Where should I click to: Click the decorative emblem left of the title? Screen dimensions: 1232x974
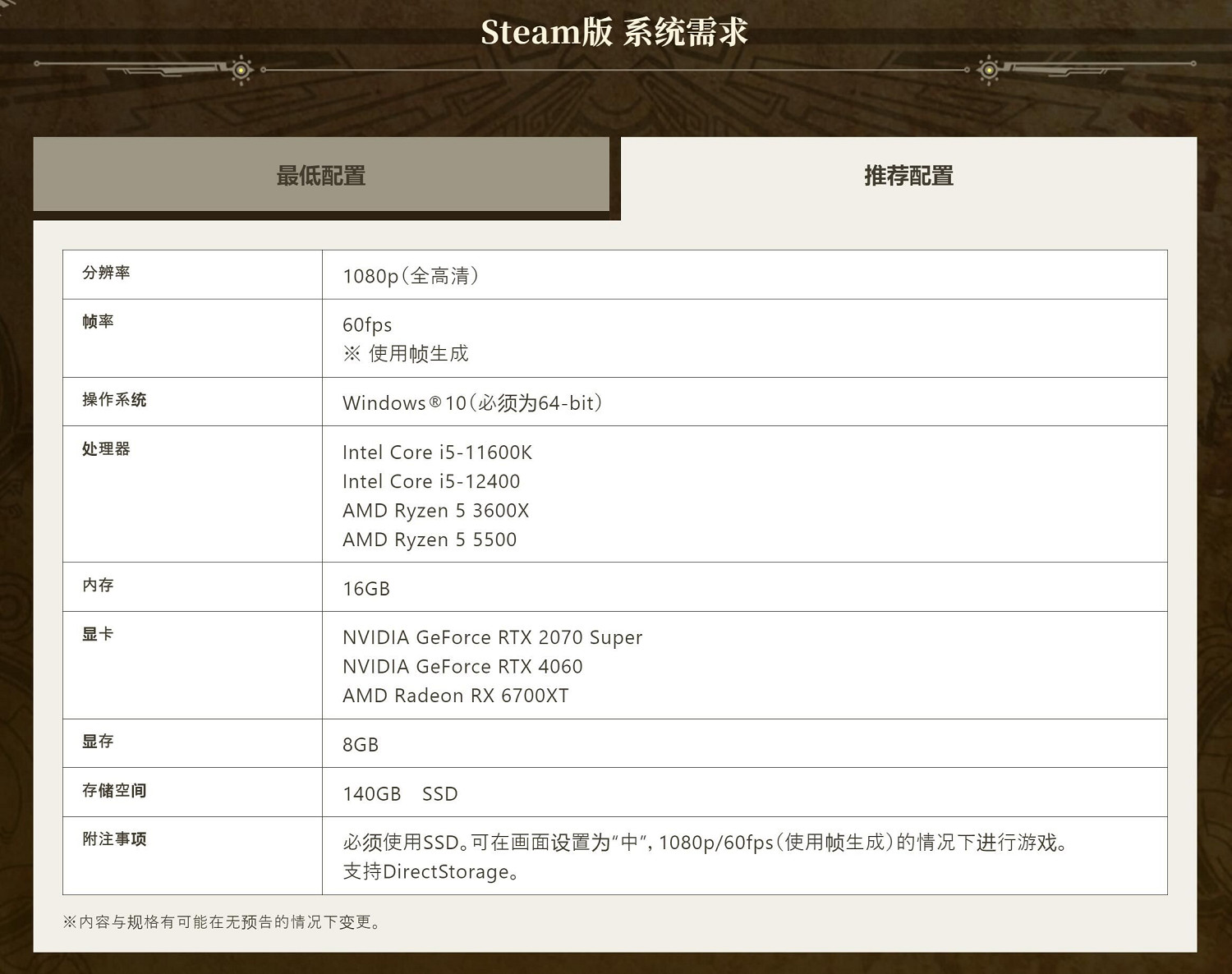click(x=239, y=70)
